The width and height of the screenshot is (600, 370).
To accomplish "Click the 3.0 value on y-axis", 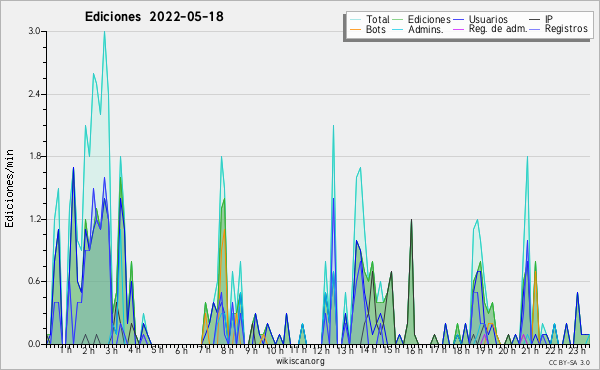I will click(35, 31).
